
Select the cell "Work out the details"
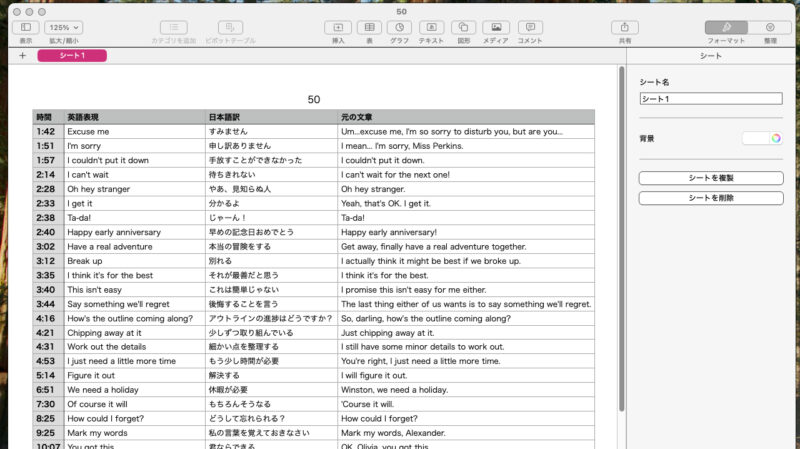[x=135, y=347]
